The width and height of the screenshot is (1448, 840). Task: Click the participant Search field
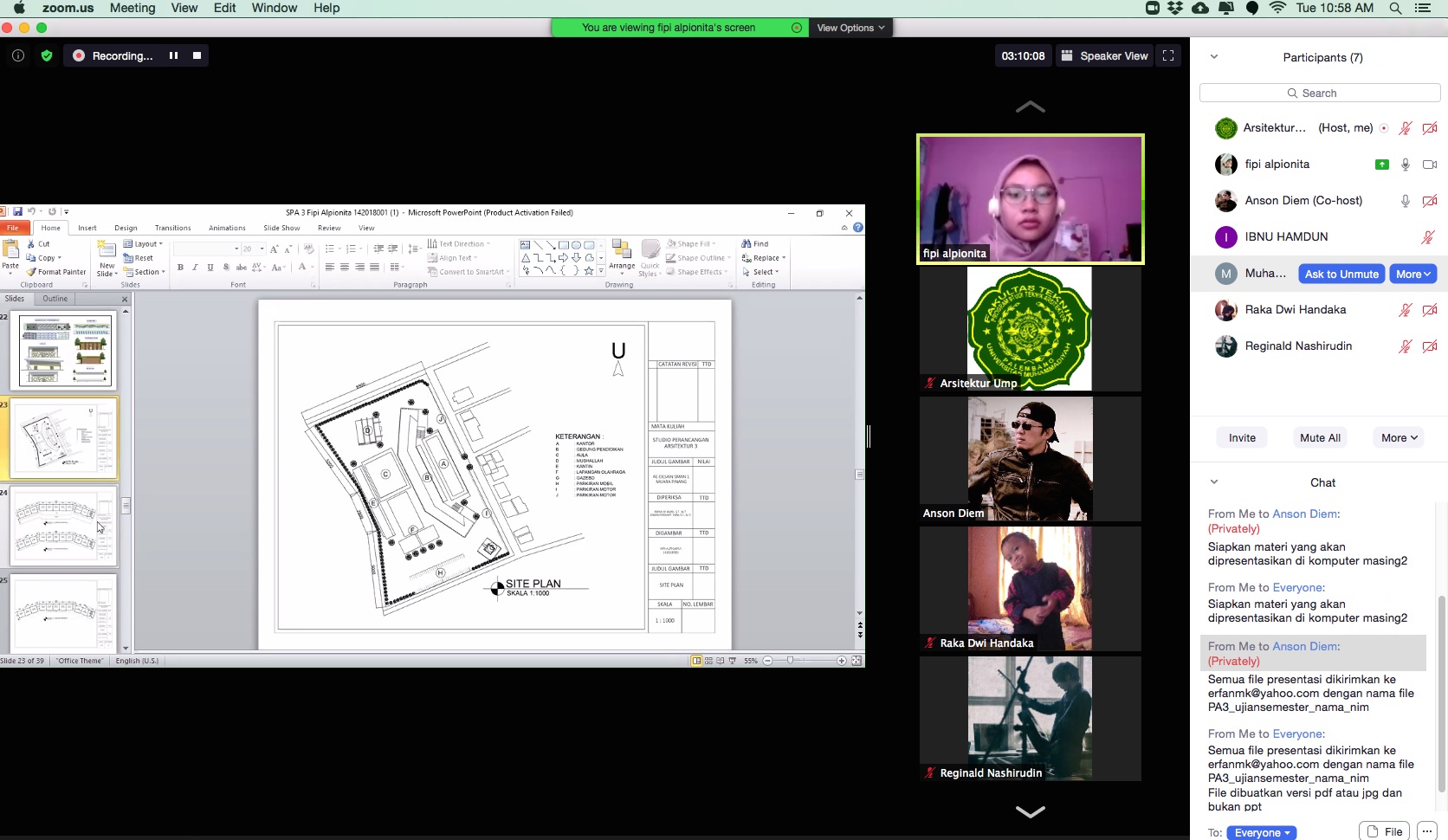click(1320, 93)
